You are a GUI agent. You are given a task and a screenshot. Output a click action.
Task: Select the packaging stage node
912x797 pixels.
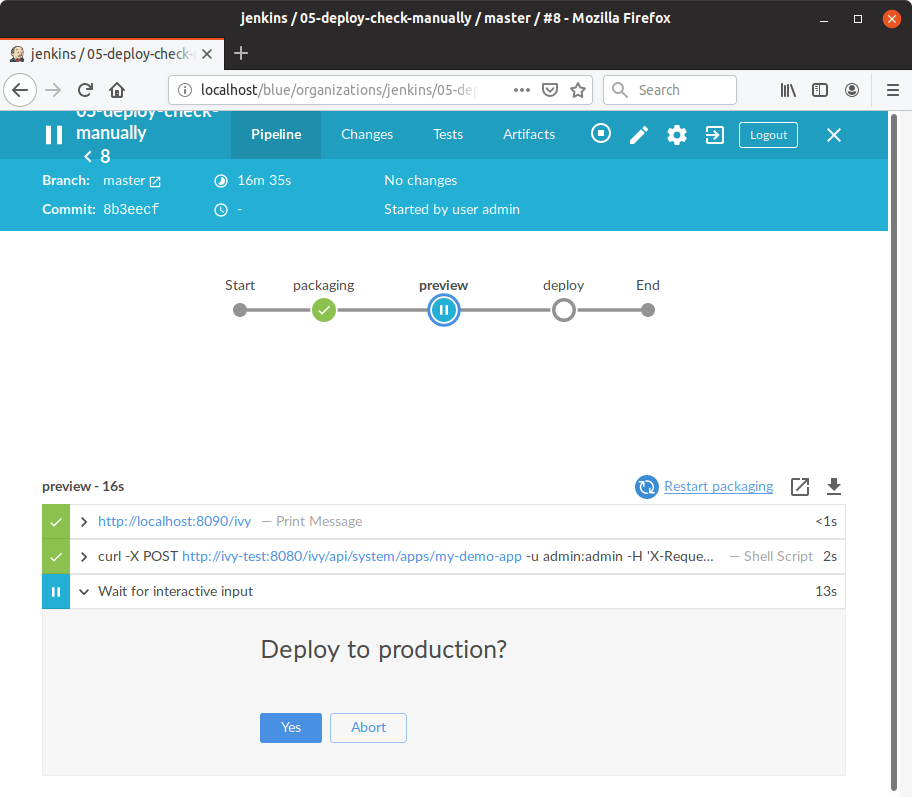click(x=324, y=310)
